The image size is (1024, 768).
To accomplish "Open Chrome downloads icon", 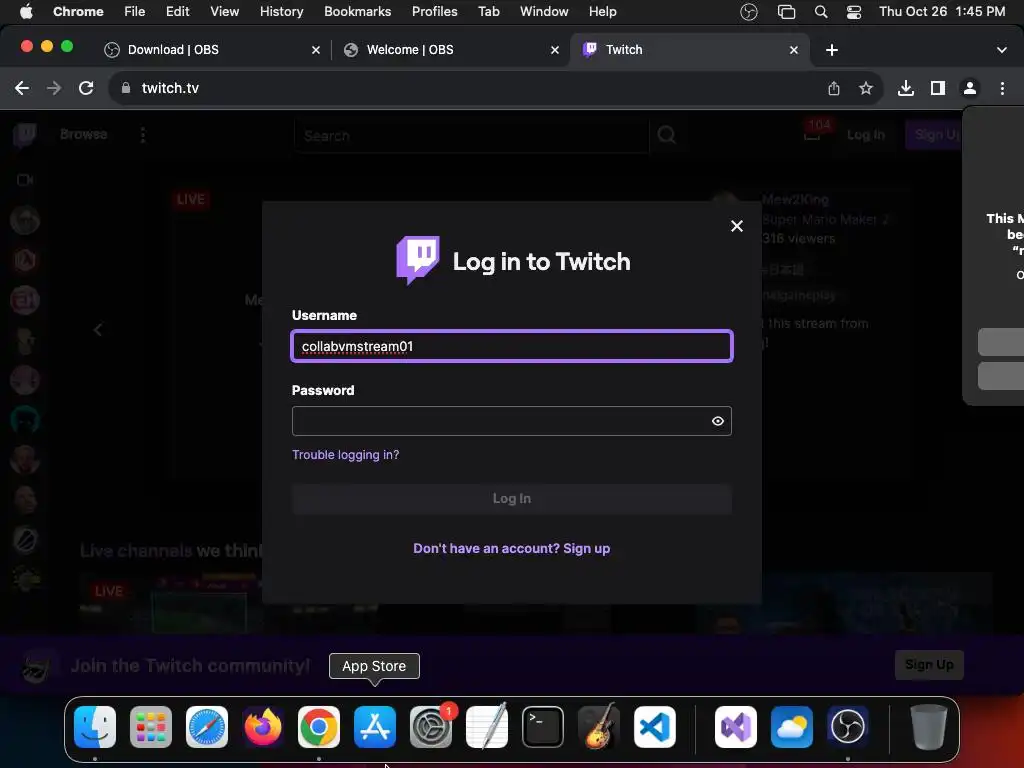I will point(906,88).
